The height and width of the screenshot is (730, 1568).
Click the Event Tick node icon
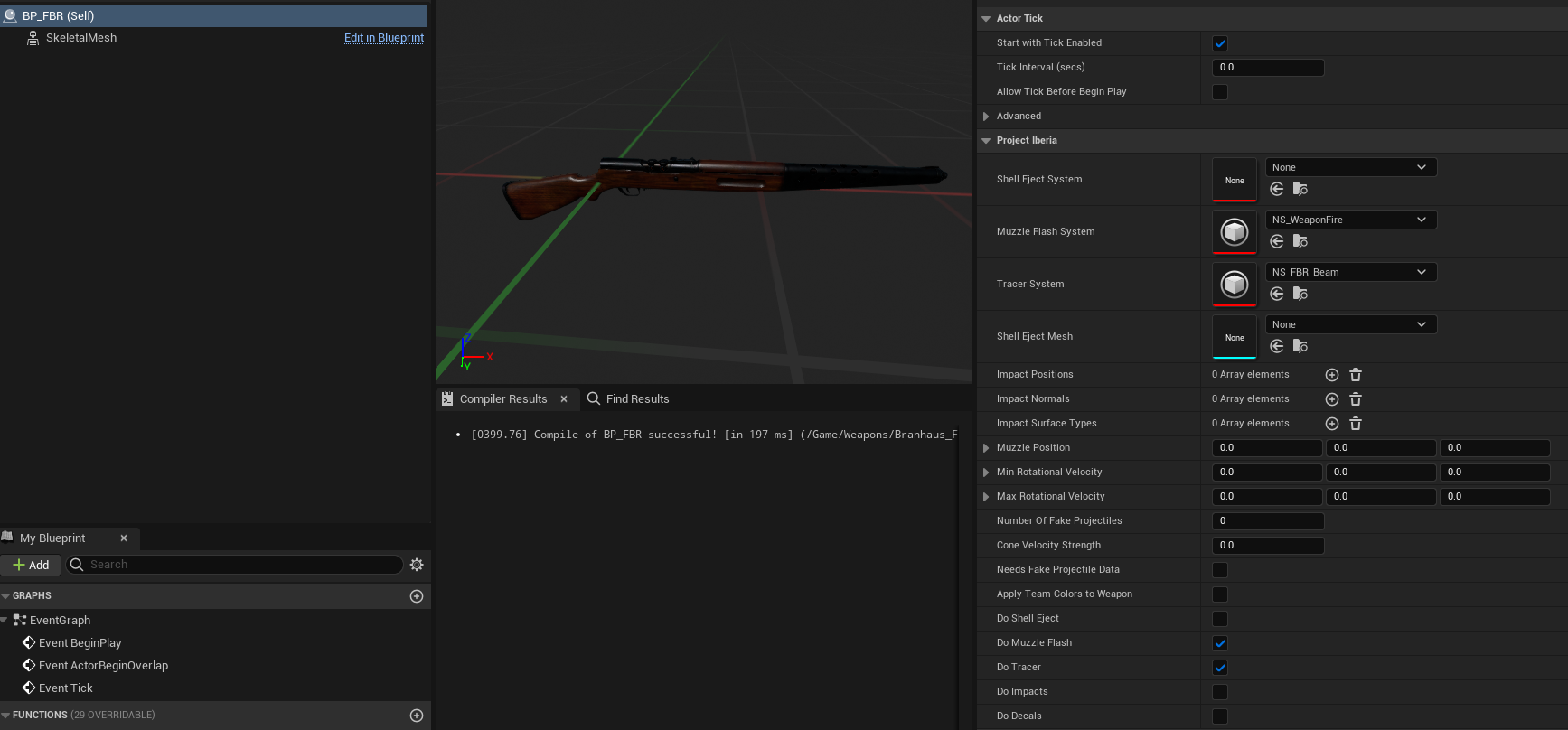(29, 688)
